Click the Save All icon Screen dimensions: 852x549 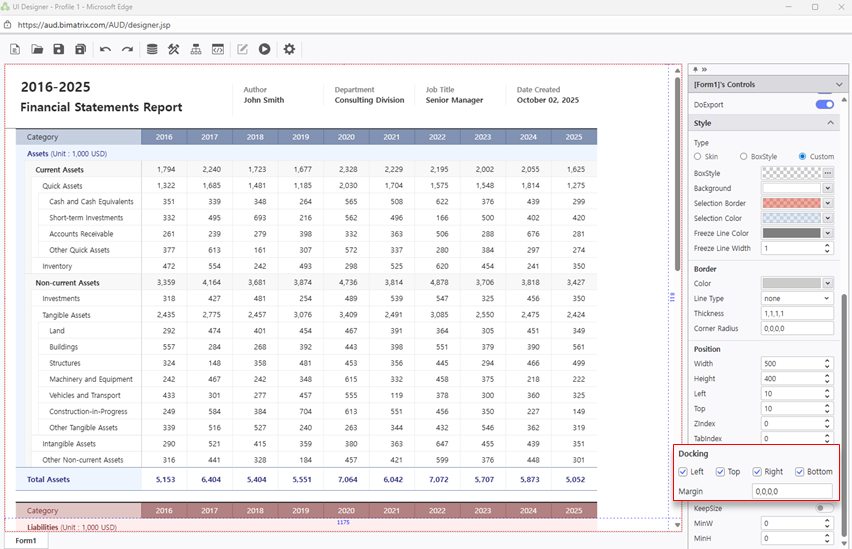coord(81,49)
